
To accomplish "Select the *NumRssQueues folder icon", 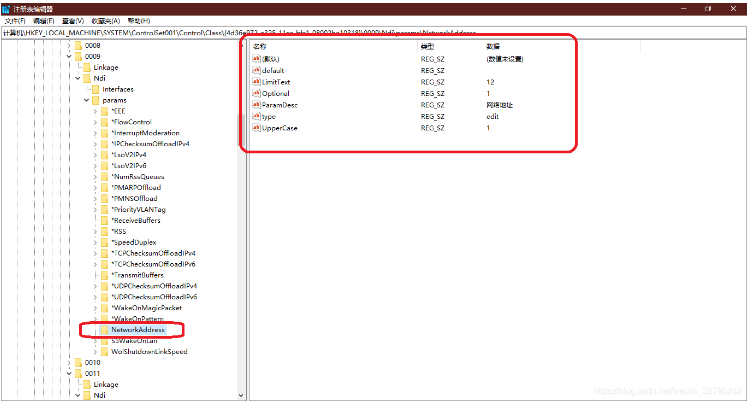I will pyautogui.click(x=104, y=177).
